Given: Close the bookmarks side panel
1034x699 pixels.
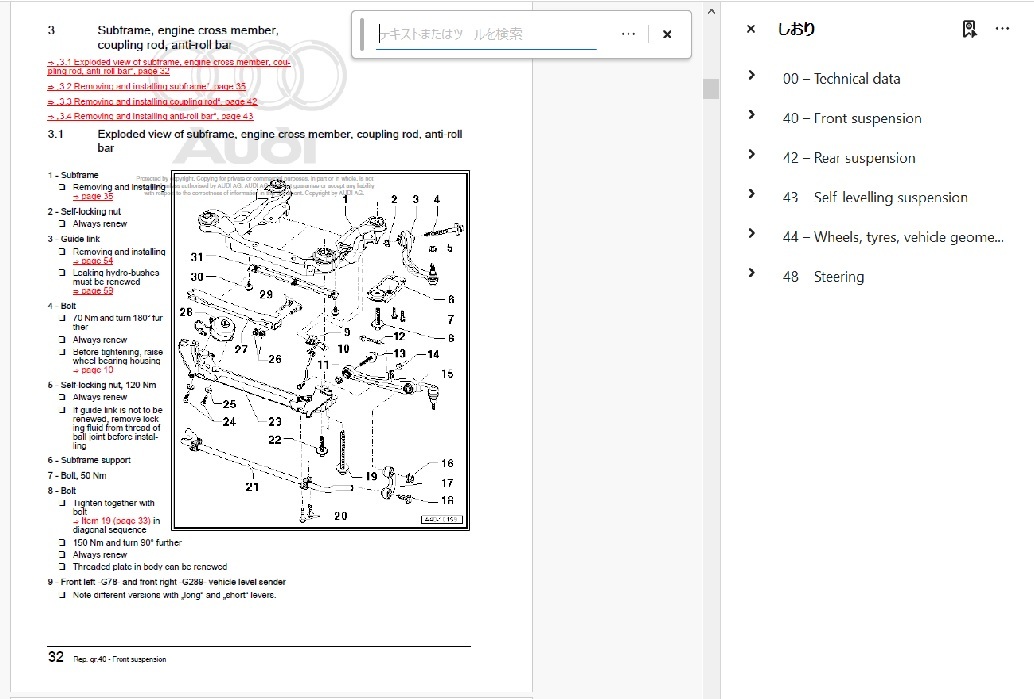Looking at the screenshot, I should coord(750,29).
